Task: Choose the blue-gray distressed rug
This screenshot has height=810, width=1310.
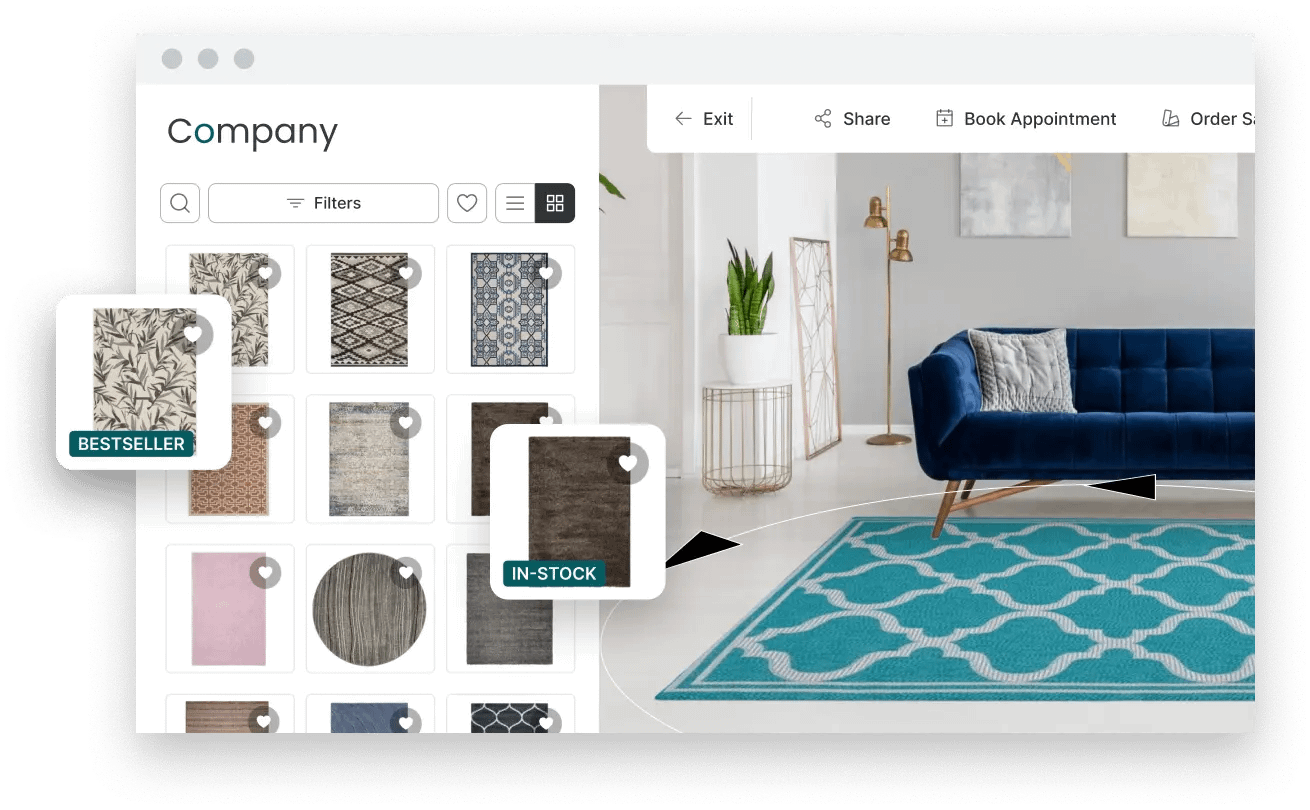Action: (369, 459)
